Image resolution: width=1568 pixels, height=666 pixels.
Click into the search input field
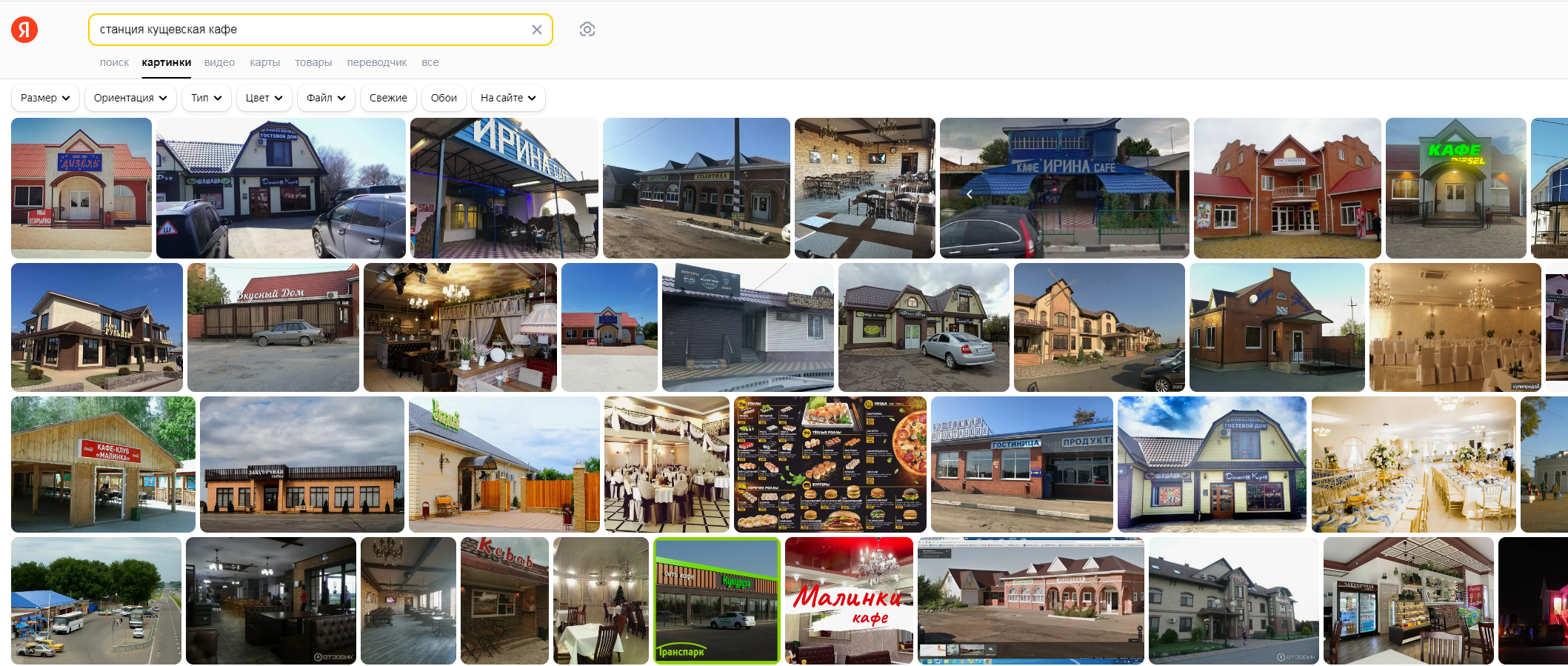(311, 30)
